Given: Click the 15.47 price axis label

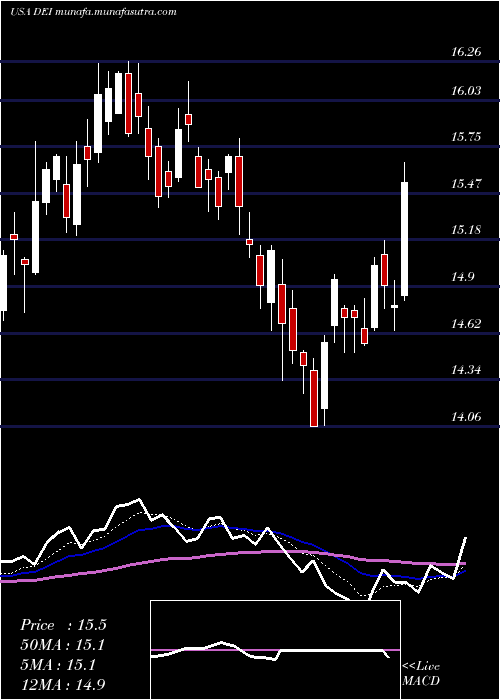Looking at the screenshot, I should point(466,183).
